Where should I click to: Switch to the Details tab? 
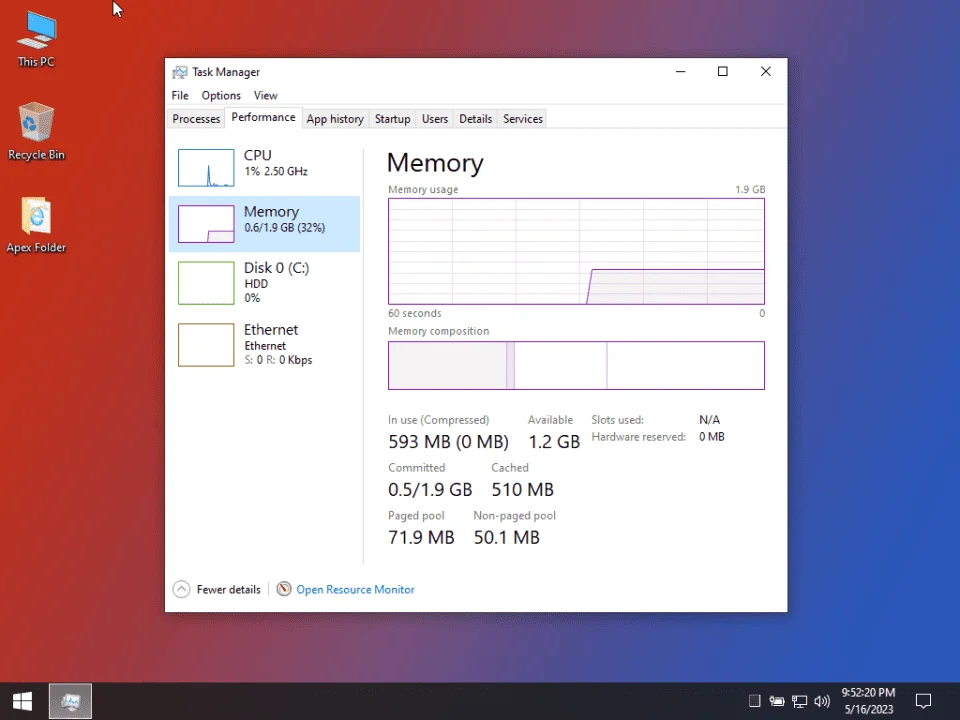point(476,119)
